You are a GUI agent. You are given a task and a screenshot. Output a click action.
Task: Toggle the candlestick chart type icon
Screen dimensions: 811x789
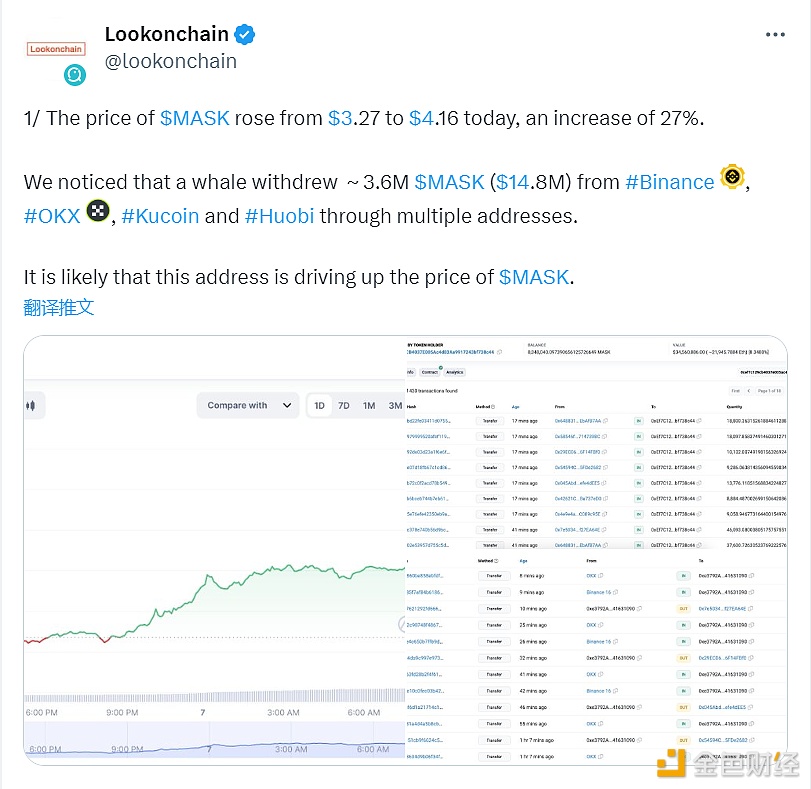point(31,406)
